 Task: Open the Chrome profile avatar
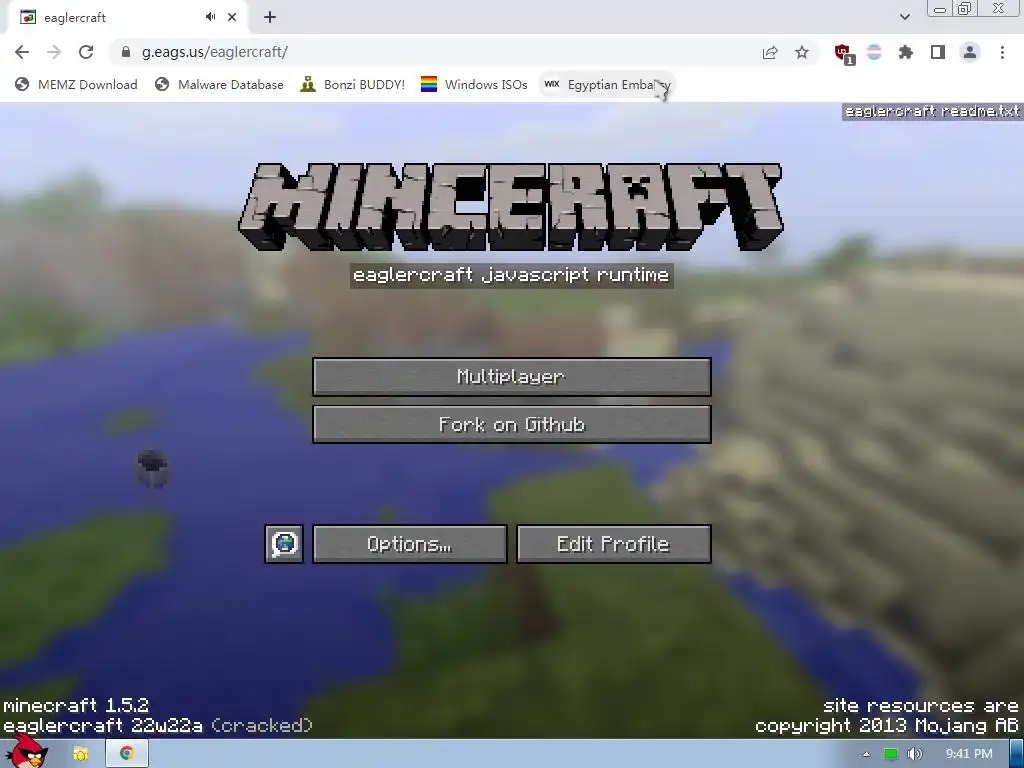(x=970, y=52)
